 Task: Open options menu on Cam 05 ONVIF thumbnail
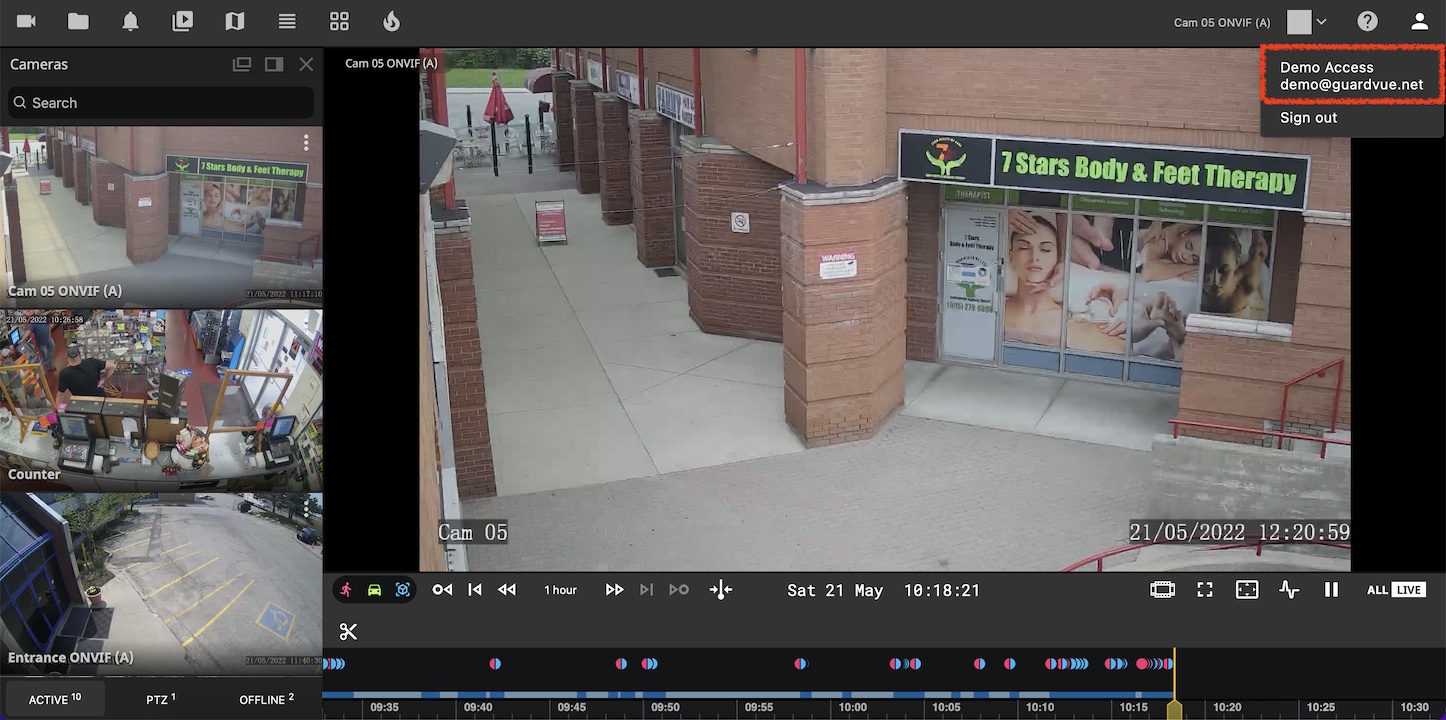pyautogui.click(x=306, y=143)
